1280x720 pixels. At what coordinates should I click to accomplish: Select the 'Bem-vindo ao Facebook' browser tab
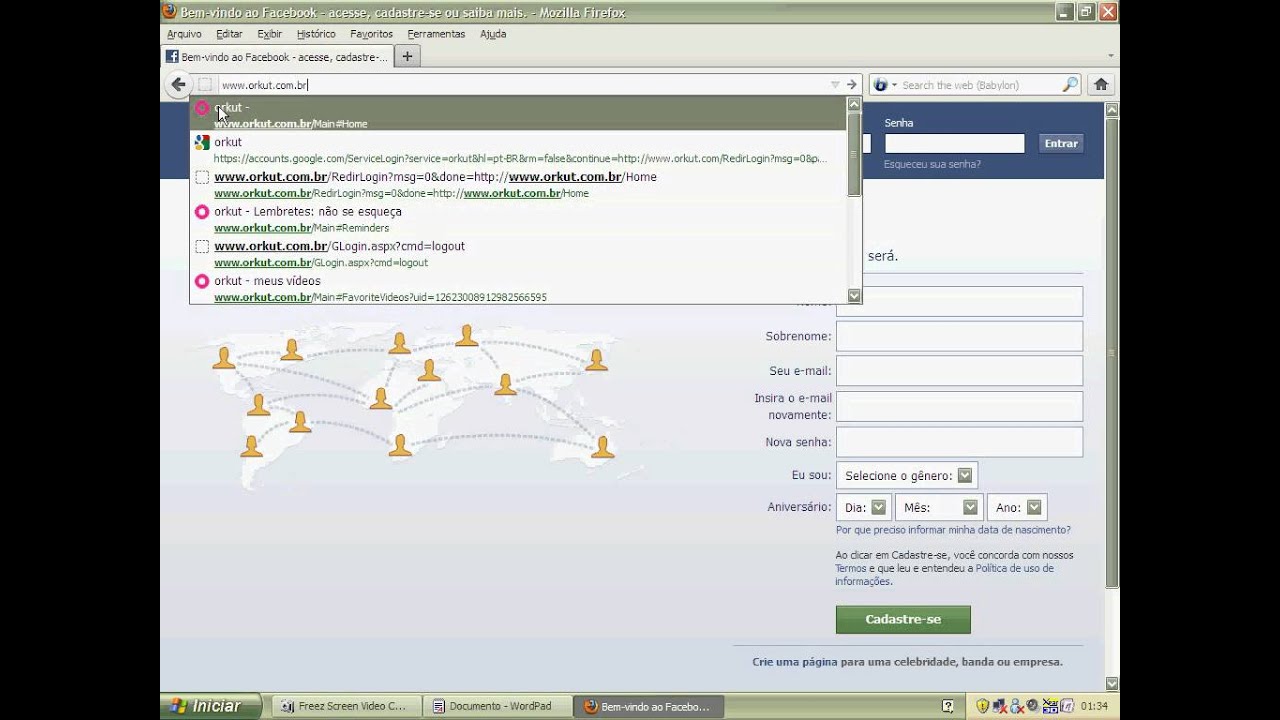pyautogui.click(x=276, y=57)
